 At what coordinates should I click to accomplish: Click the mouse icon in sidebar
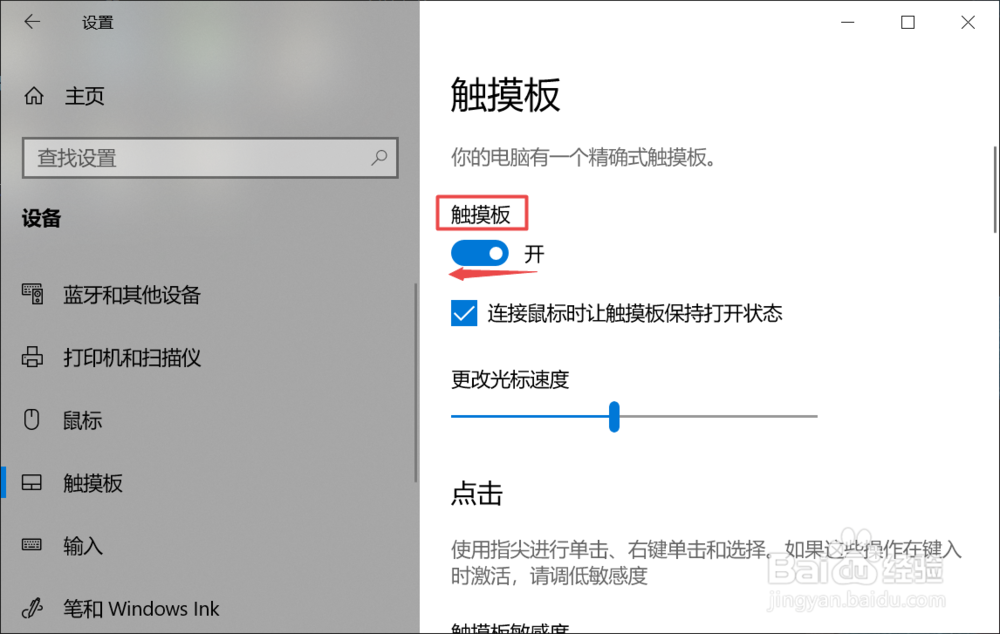pyautogui.click(x=32, y=420)
